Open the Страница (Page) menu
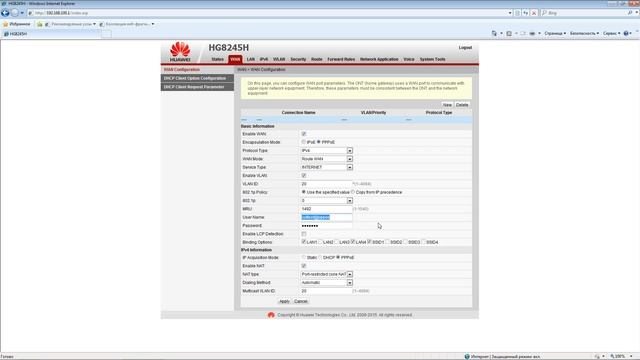 pos(555,33)
